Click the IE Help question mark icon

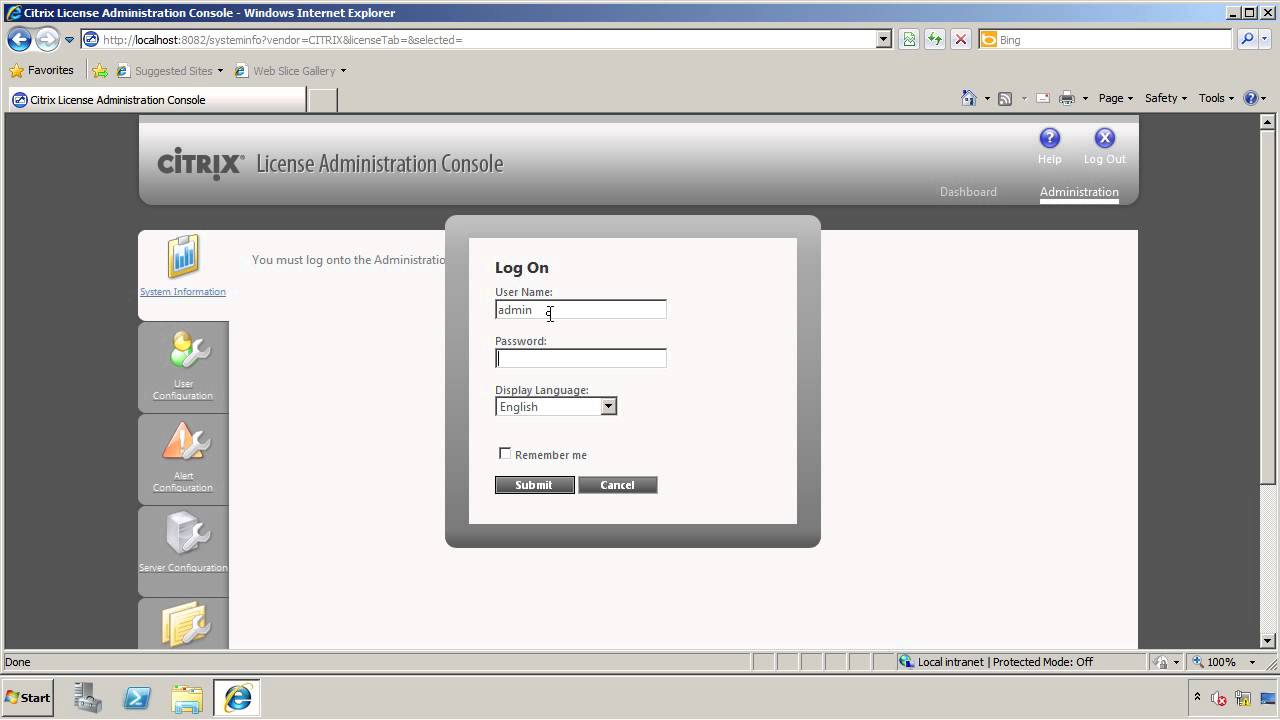[1250, 98]
